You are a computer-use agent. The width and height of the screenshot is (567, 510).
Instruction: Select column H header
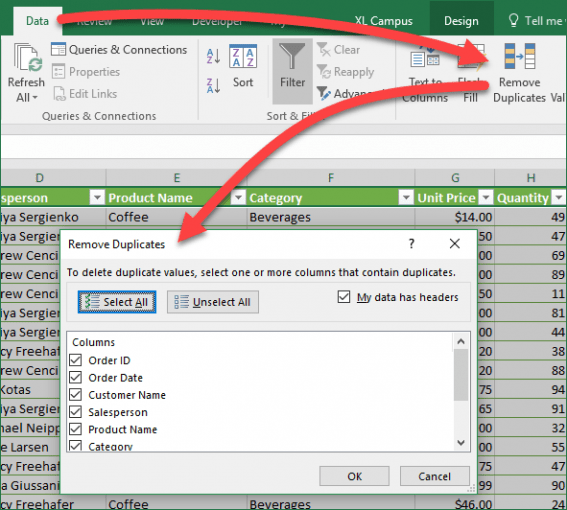tap(530, 178)
